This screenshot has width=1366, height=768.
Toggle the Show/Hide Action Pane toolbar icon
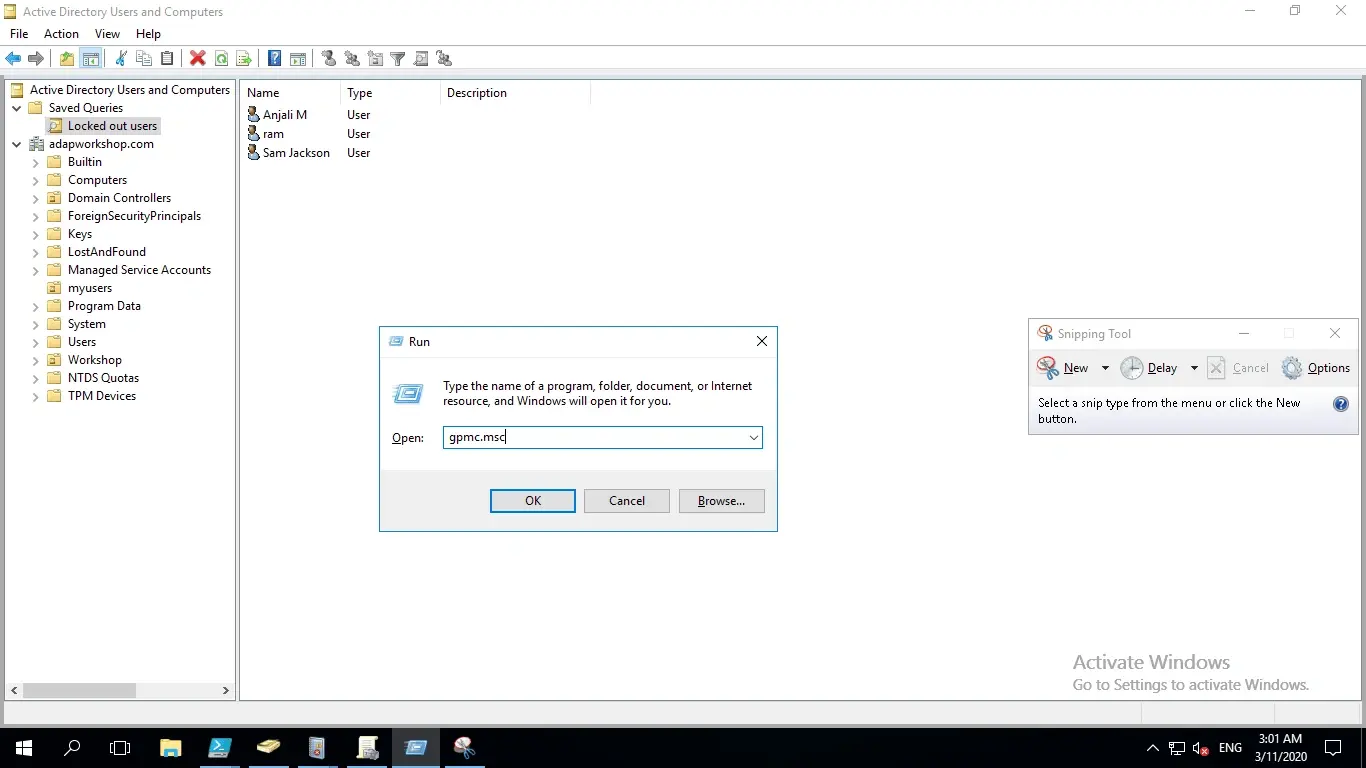point(297,59)
